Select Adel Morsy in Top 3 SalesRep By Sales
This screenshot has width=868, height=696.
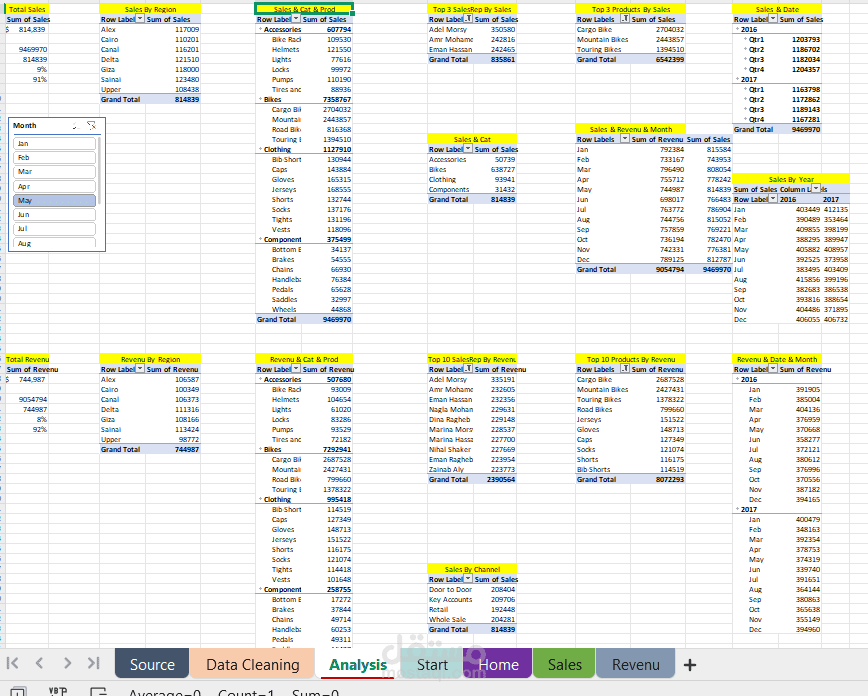448,29
